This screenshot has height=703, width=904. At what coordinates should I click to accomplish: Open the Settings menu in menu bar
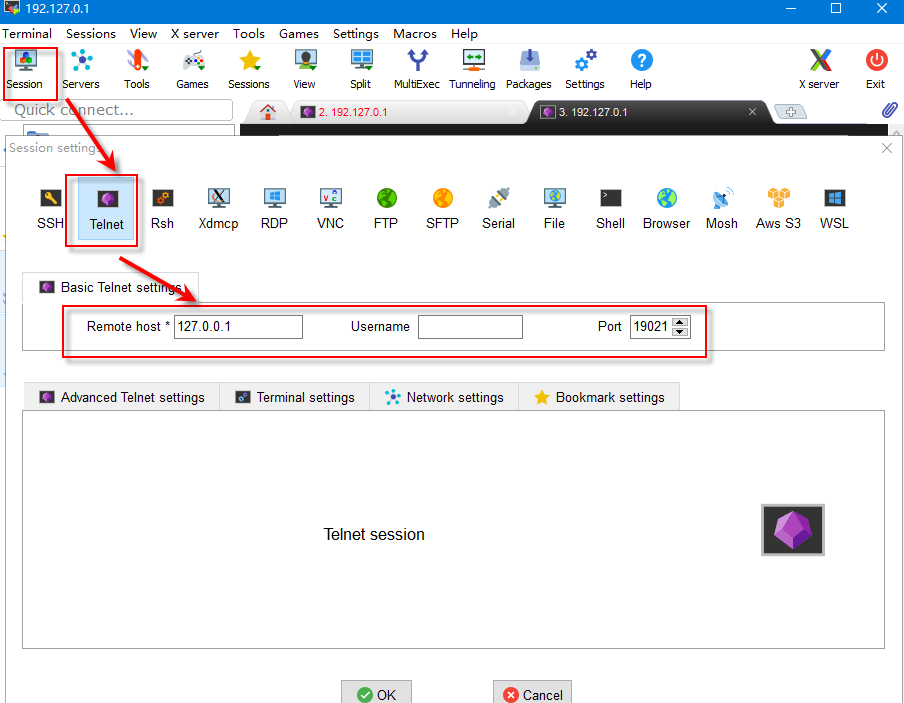click(x=356, y=33)
